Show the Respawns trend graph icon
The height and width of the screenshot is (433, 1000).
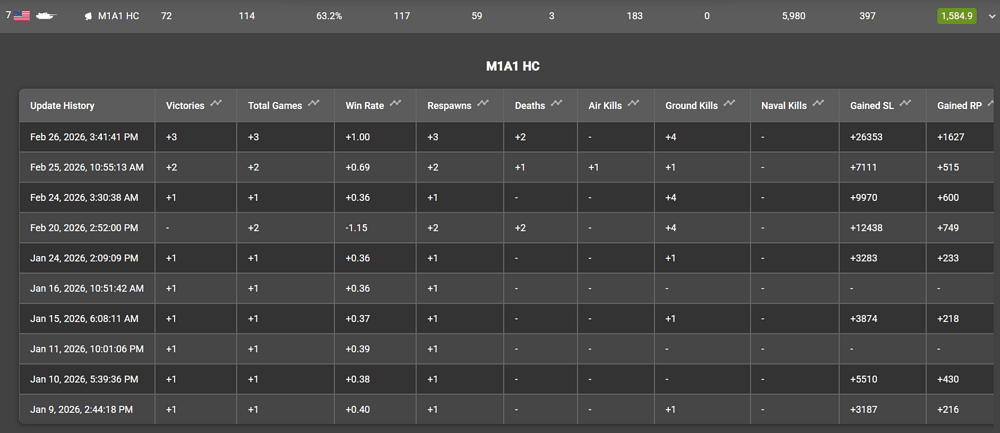click(484, 104)
